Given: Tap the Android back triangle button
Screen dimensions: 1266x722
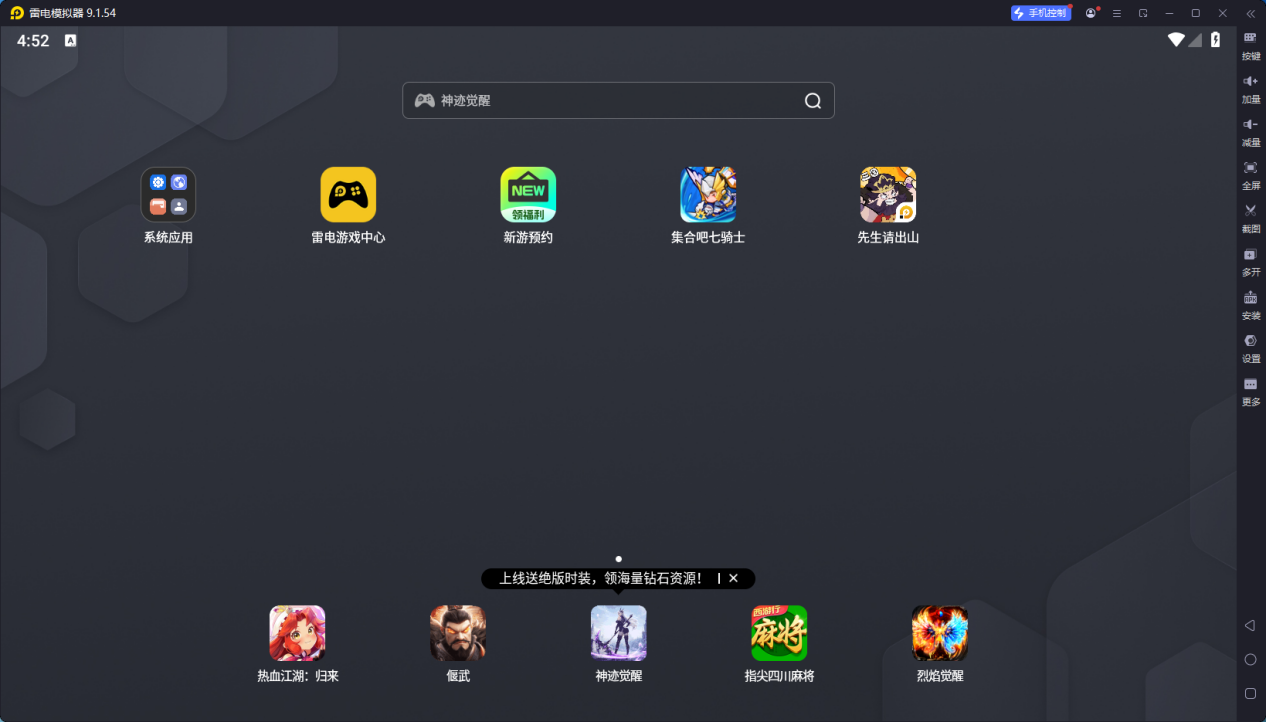Looking at the screenshot, I should 1249,625.
